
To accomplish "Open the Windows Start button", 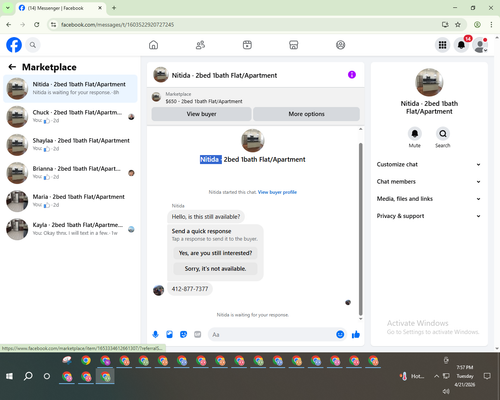I will [9, 376].
